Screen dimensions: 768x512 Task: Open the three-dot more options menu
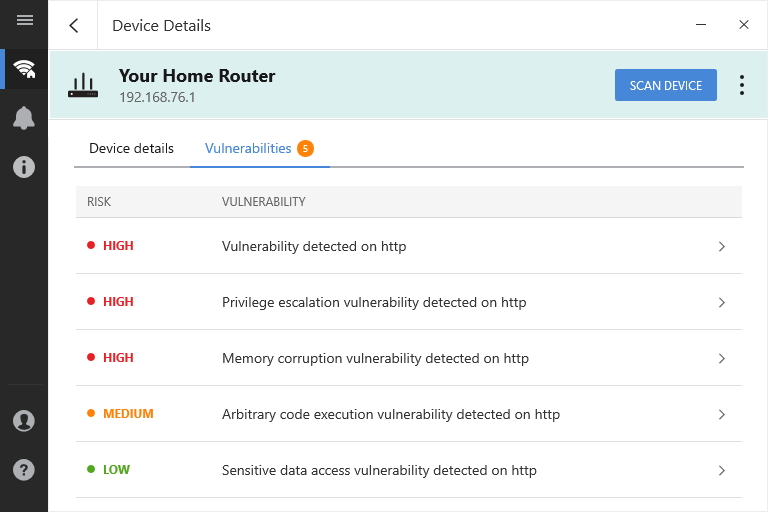(742, 85)
